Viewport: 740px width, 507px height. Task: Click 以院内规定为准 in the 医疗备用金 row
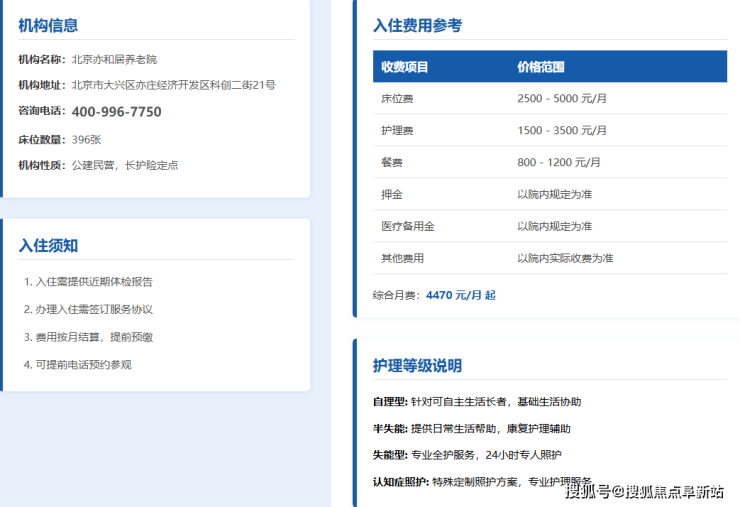[555, 227]
